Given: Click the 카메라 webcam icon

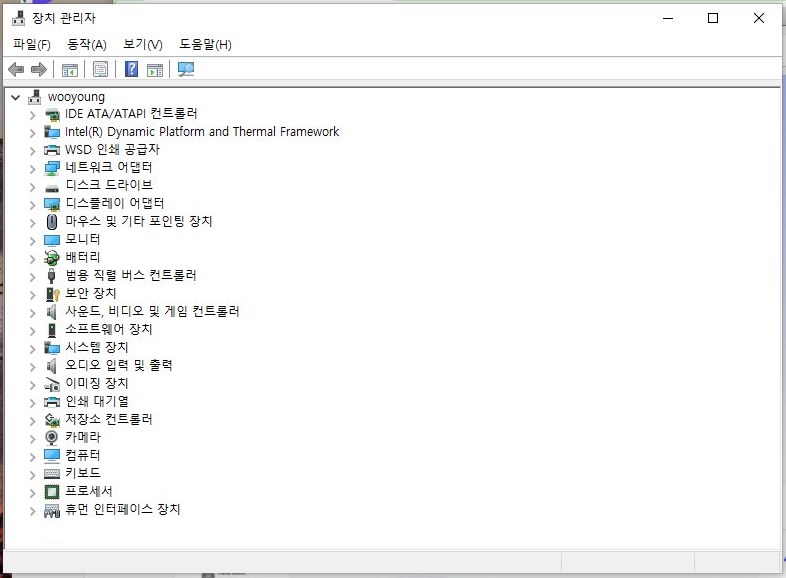Looking at the screenshot, I should pos(51,438).
